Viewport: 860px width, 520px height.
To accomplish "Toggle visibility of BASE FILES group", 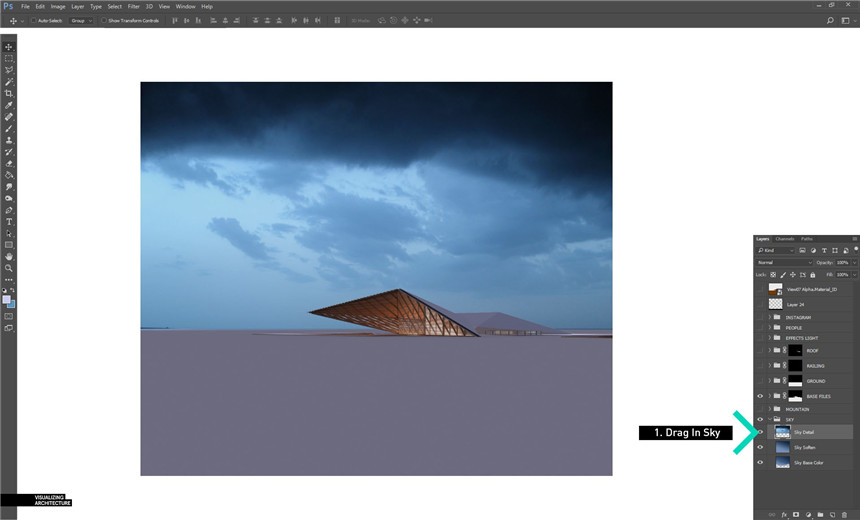I will click(x=760, y=396).
